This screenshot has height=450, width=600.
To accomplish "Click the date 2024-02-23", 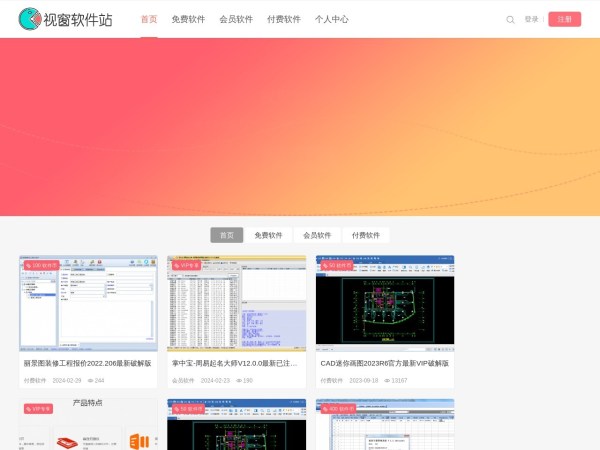I will pos(215,380).
